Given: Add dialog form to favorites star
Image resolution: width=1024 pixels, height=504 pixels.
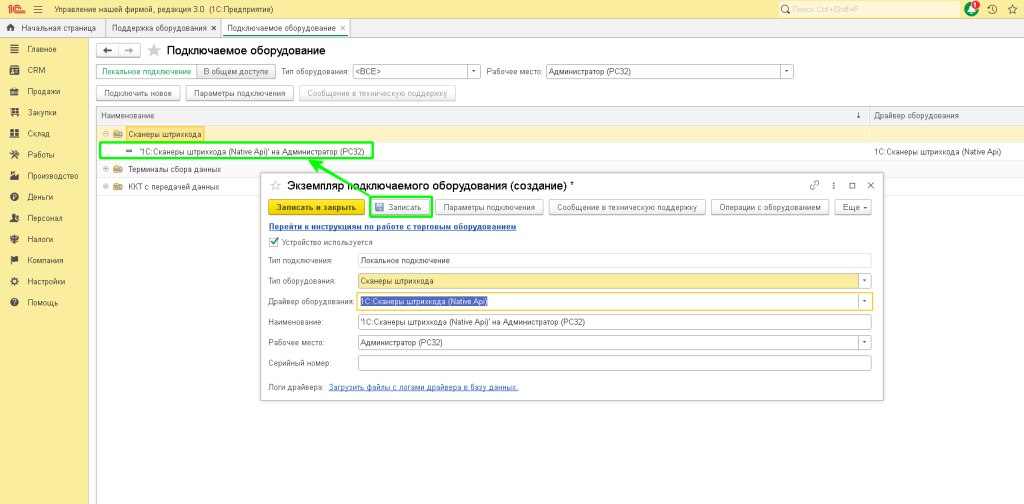Looking at the screenshot, I should tap(275, 186).
